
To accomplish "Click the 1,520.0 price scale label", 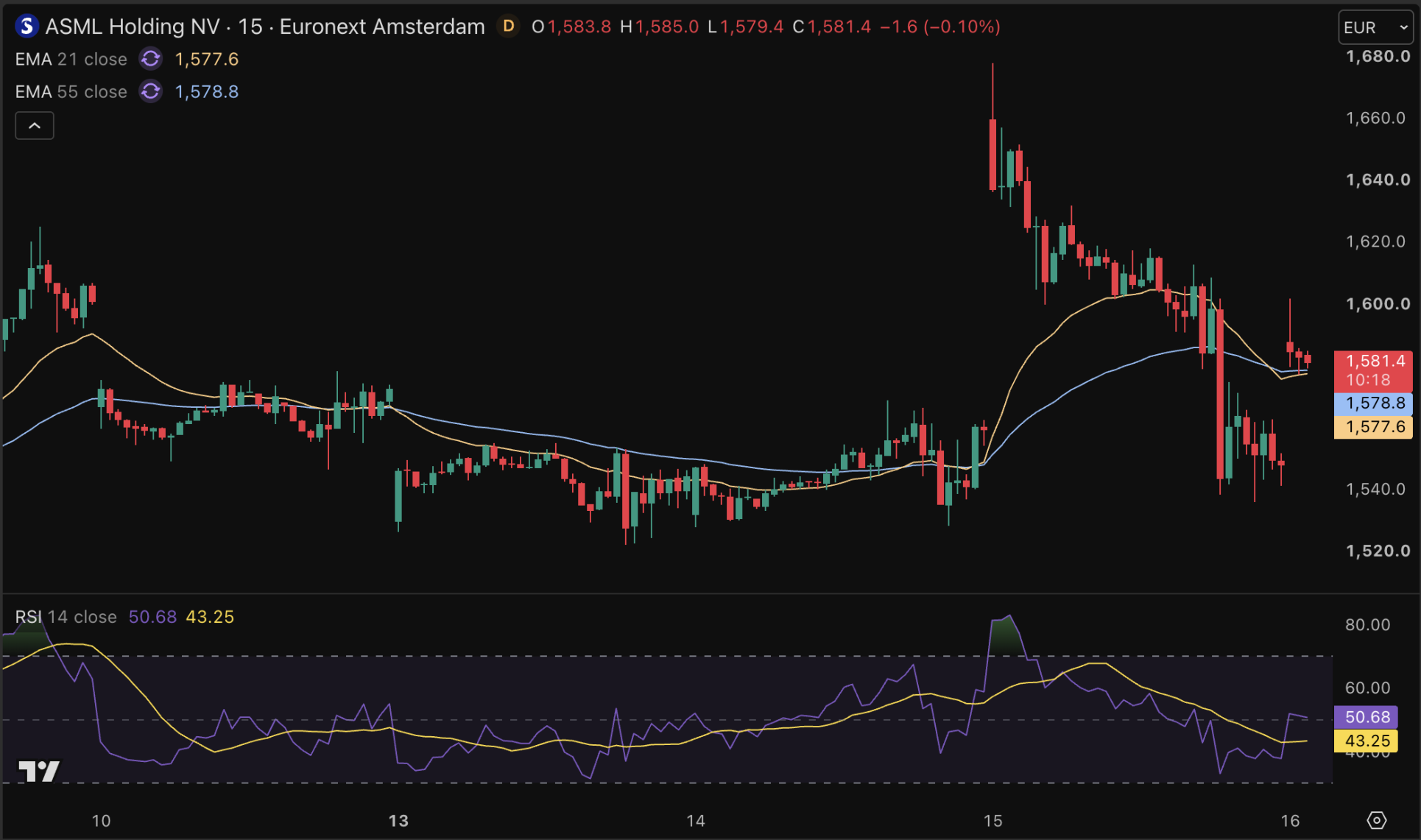I will (x=1378, y=551).
